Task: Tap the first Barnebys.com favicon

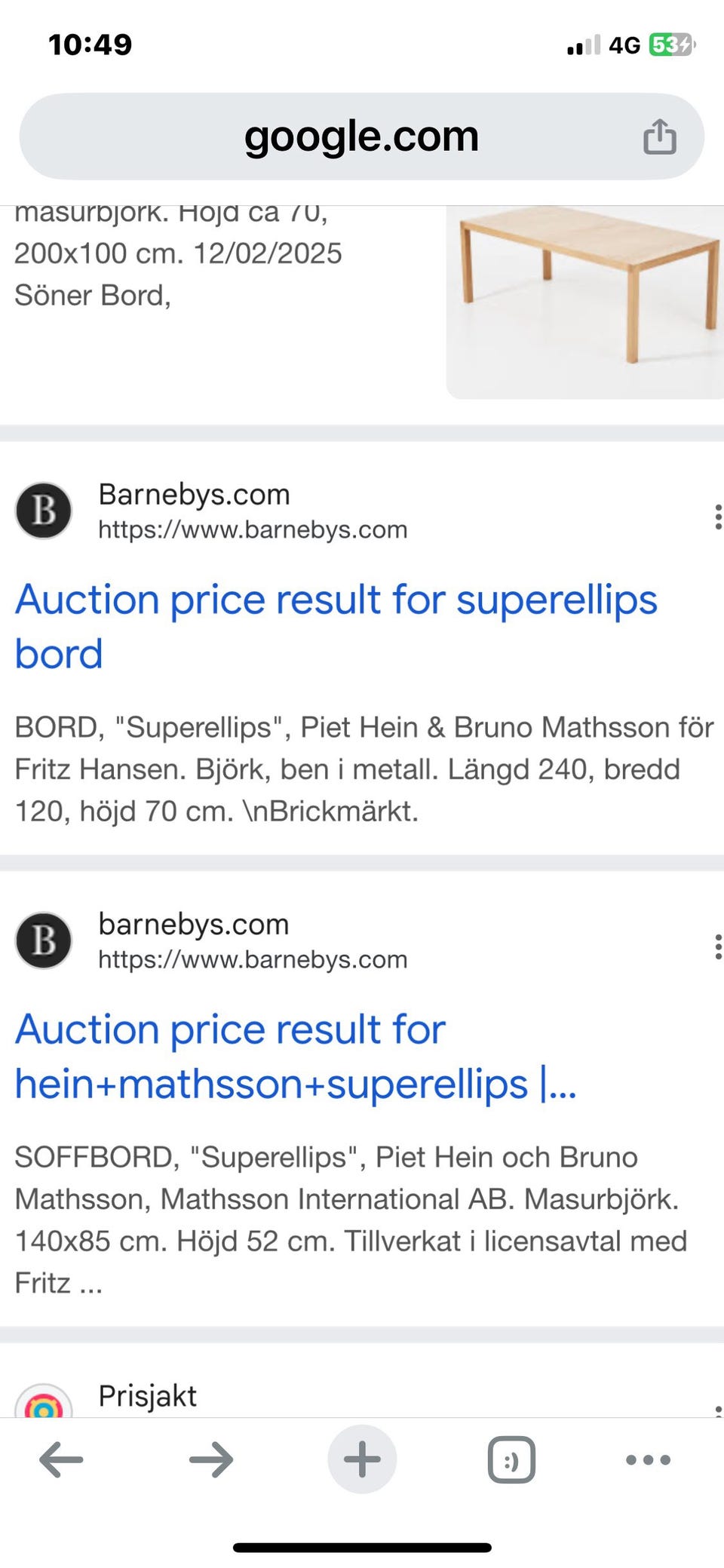Action: [44, 511]
